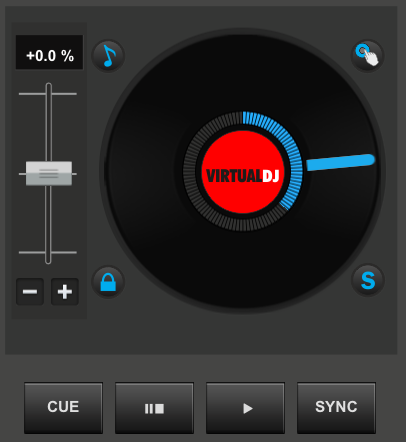
Task: Click the pause/stop button
Action: (x=154, y=407)
